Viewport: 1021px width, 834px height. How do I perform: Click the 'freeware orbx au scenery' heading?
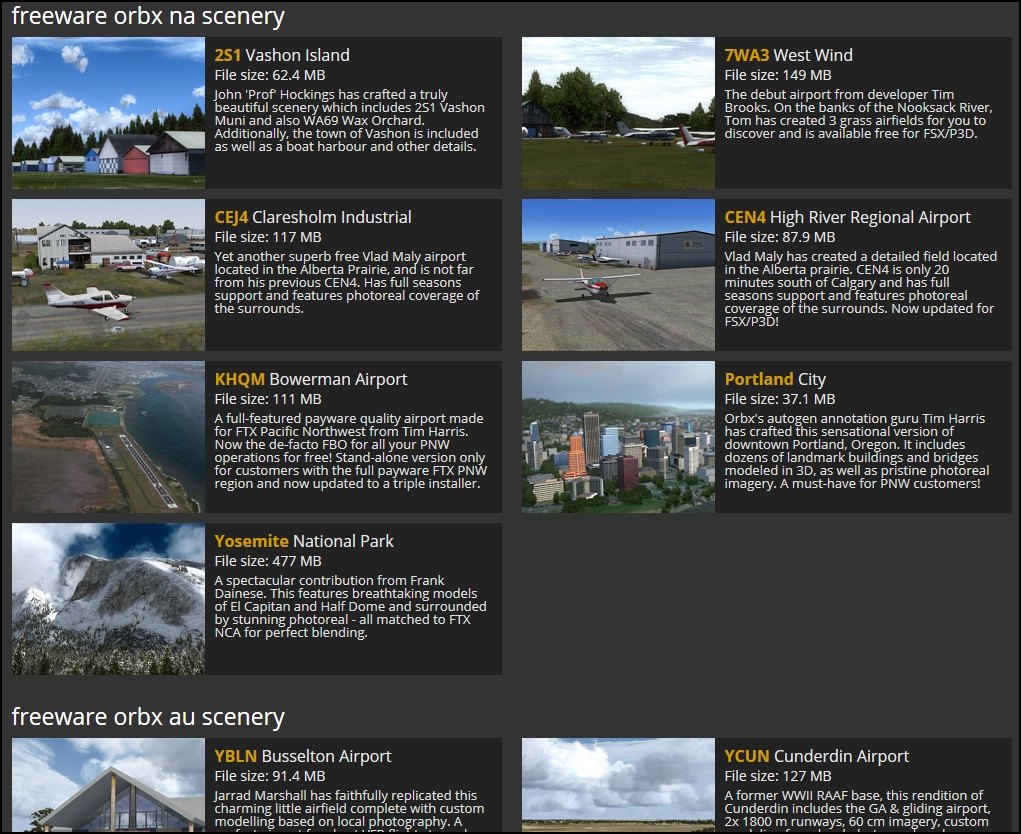[x=148, y=717]
